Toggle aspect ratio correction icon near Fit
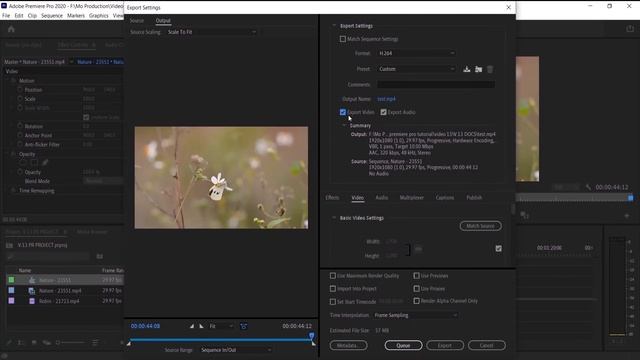The width and height of the screenshot is (640, 360). pyautogui.click(x=244, y=326)
